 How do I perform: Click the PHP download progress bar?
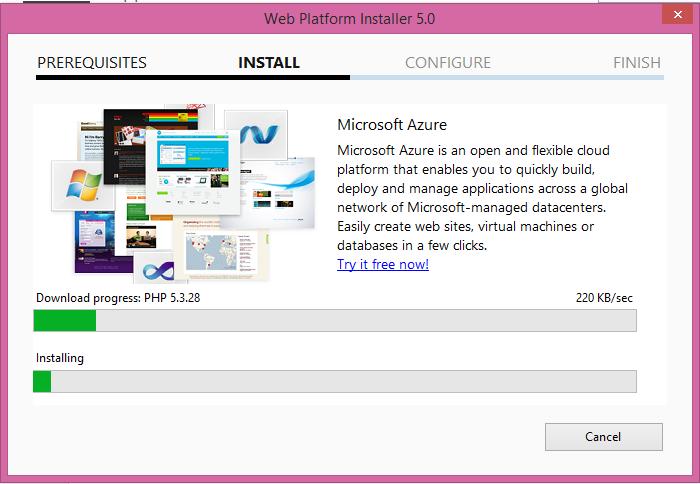click(335, 321)
